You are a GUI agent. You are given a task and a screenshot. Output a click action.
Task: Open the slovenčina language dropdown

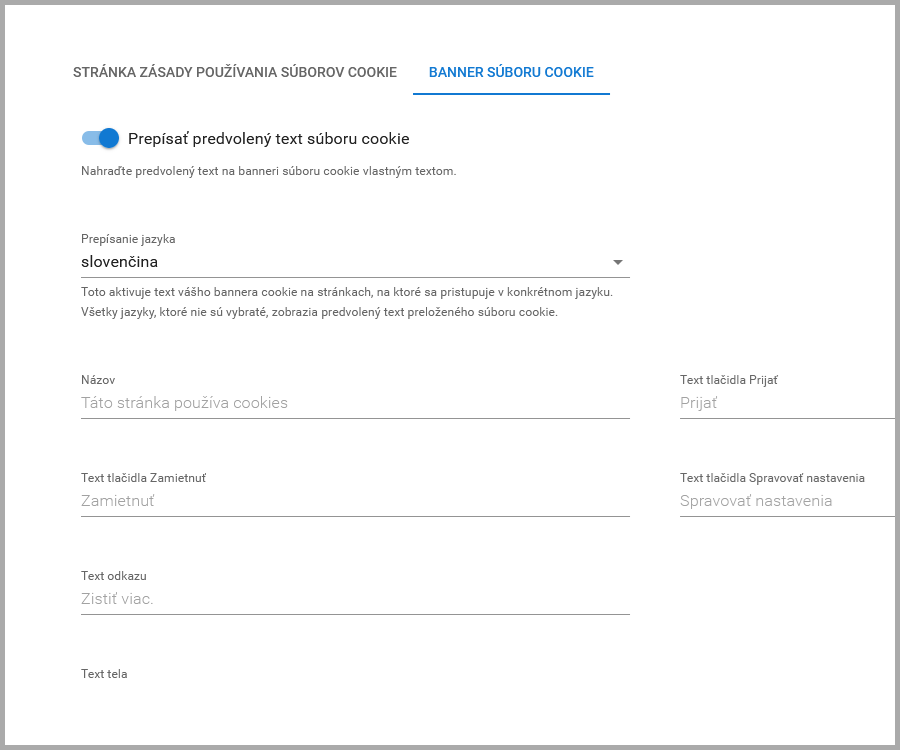pos(340,262)
